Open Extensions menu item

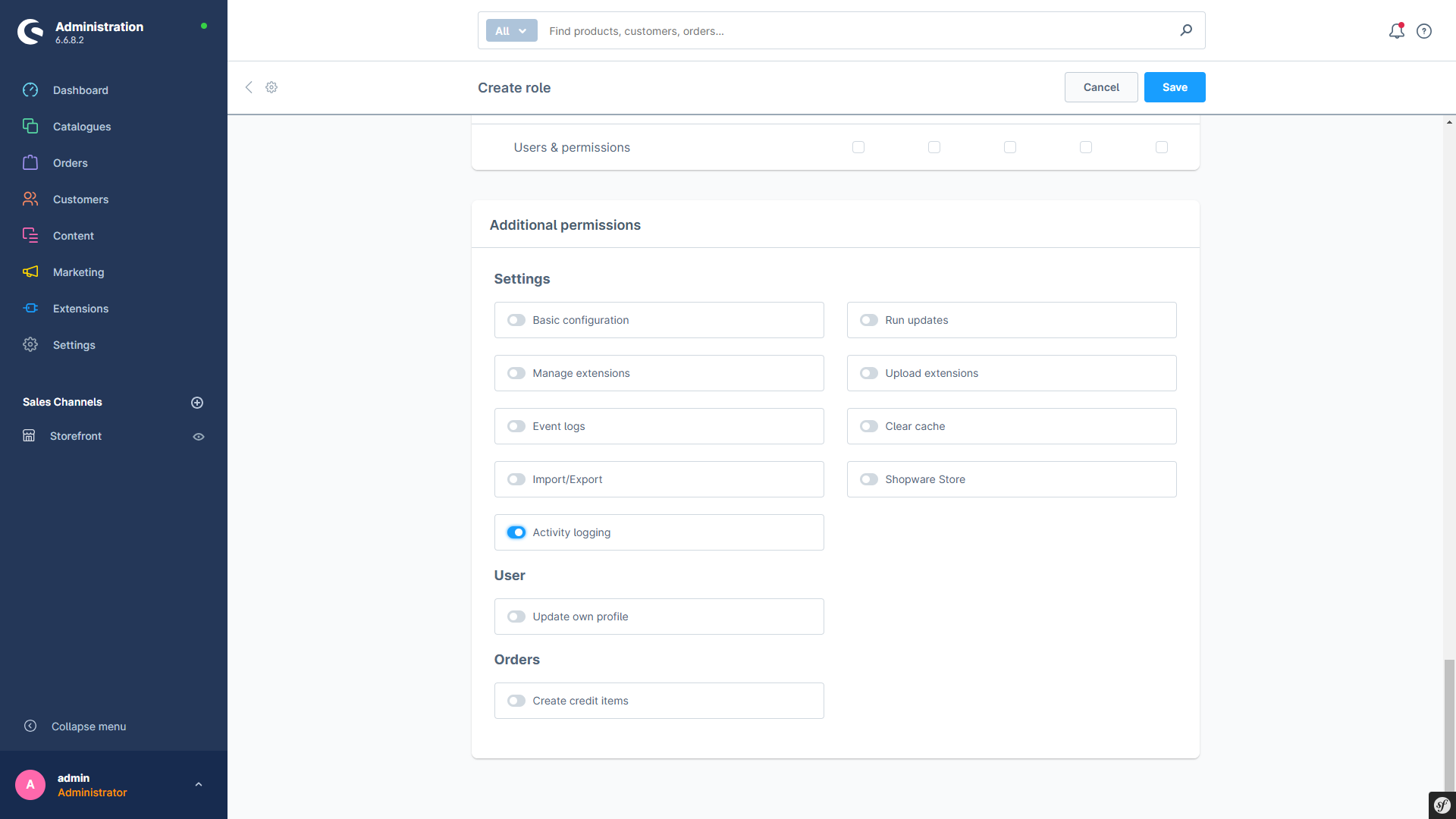click(80, 309)
